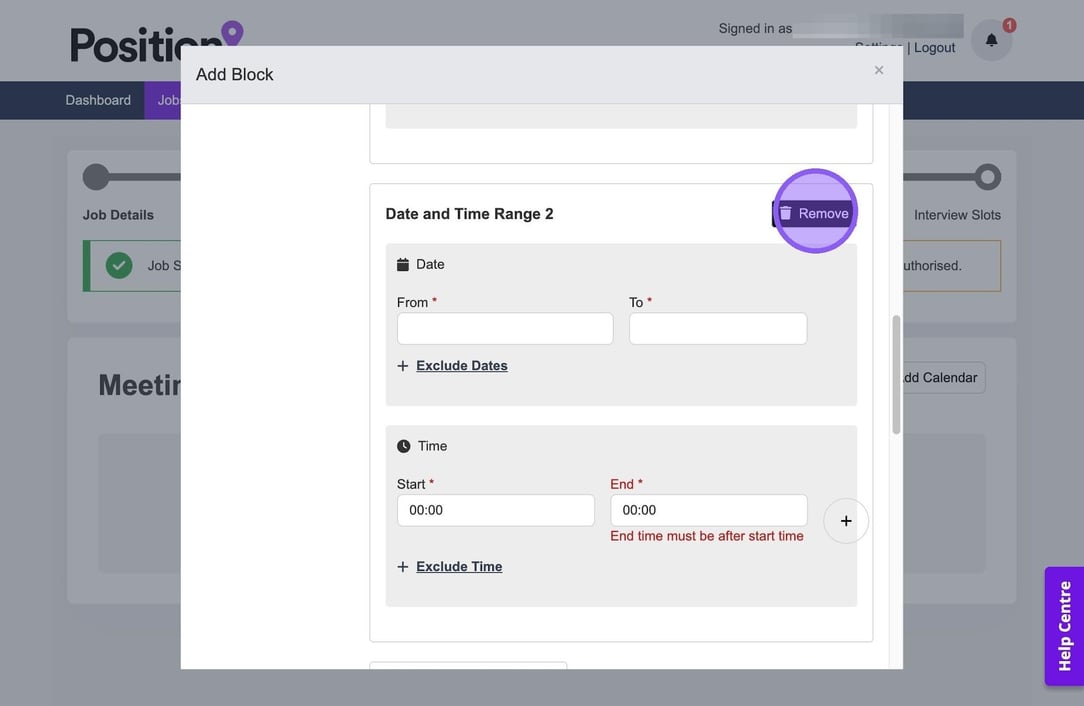Open the Help Centre side button

(1064, 626)
